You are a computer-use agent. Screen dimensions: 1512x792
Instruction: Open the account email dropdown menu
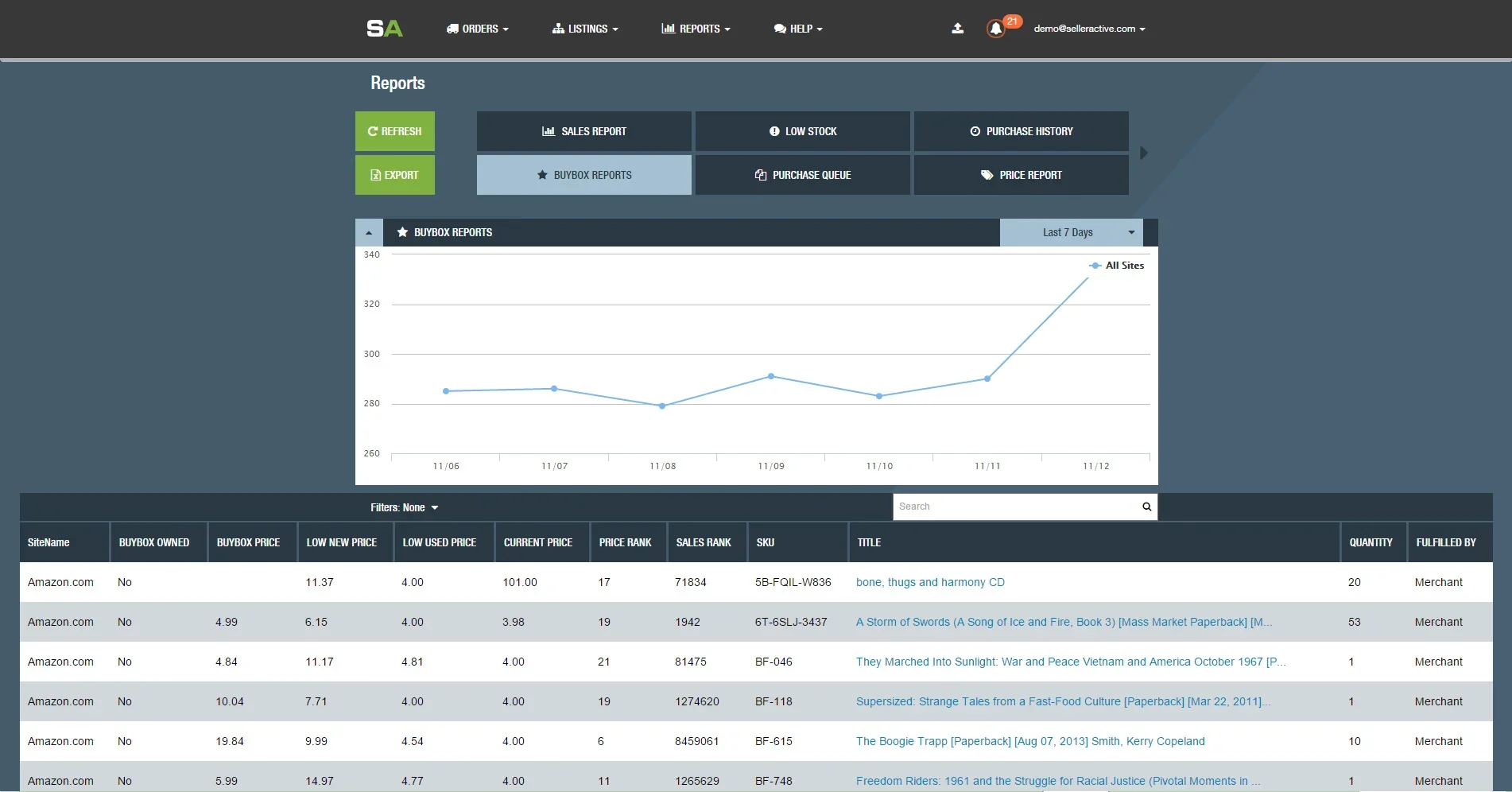1088,29
